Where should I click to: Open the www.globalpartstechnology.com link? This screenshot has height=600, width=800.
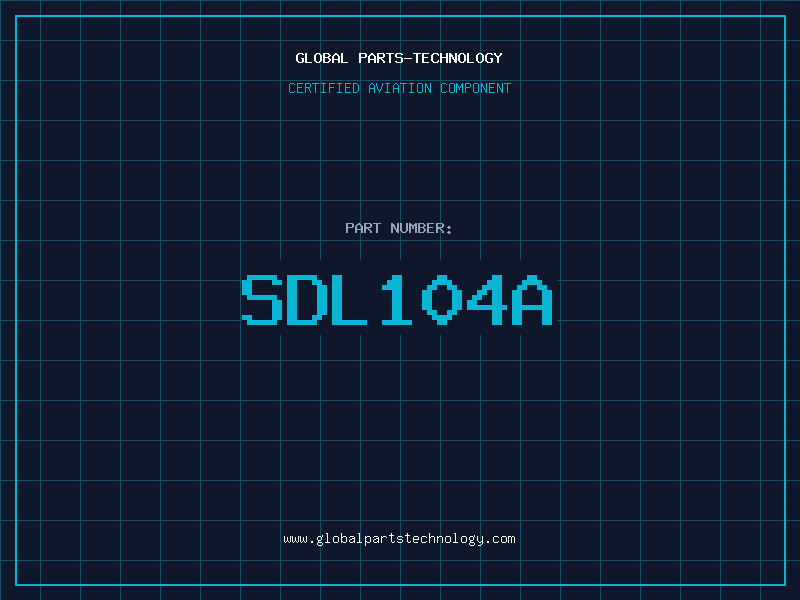(399, 539)
